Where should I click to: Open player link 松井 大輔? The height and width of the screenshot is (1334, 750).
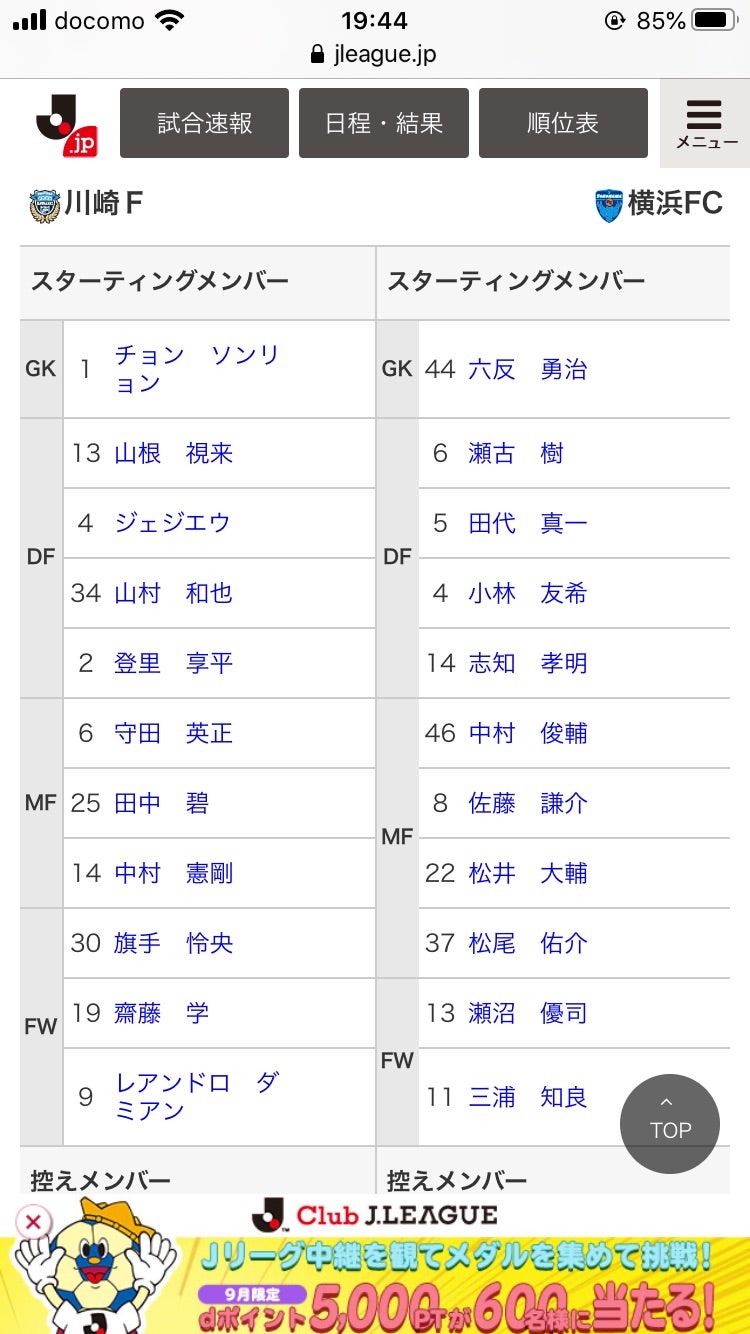pos(527,873)
